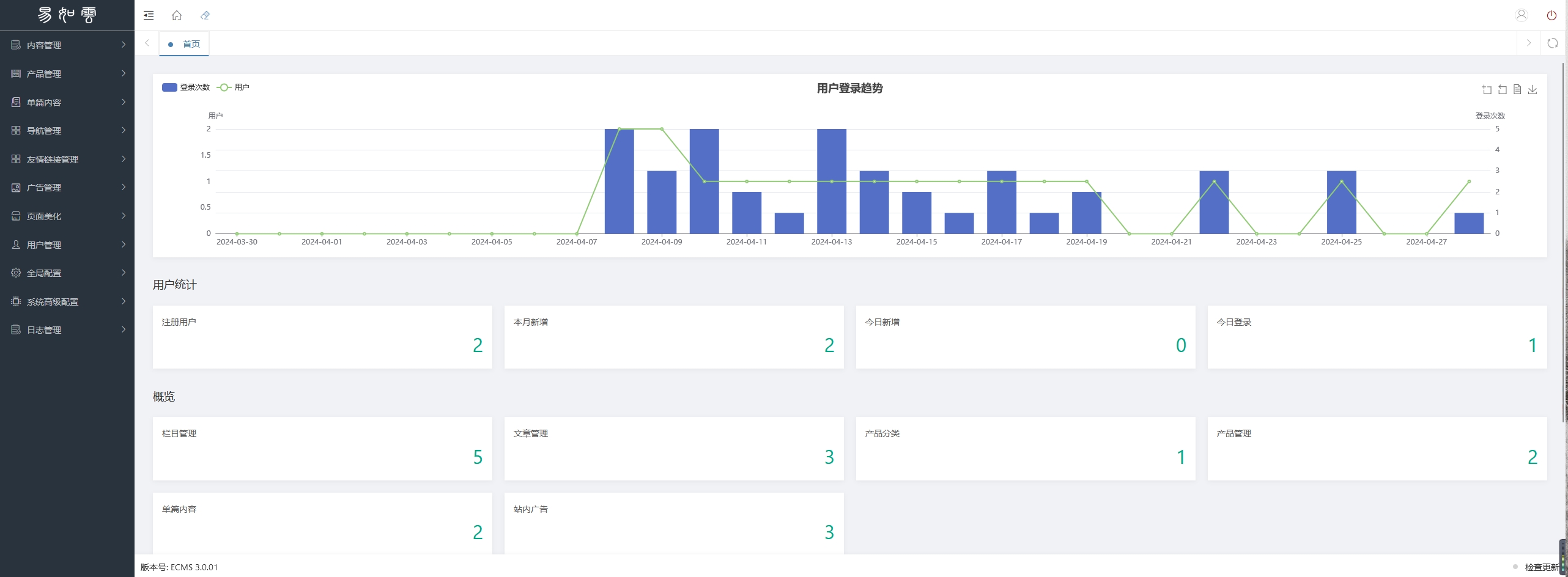
Task: Click the 全局配置 gear icon
Action: tap(16, 273)
